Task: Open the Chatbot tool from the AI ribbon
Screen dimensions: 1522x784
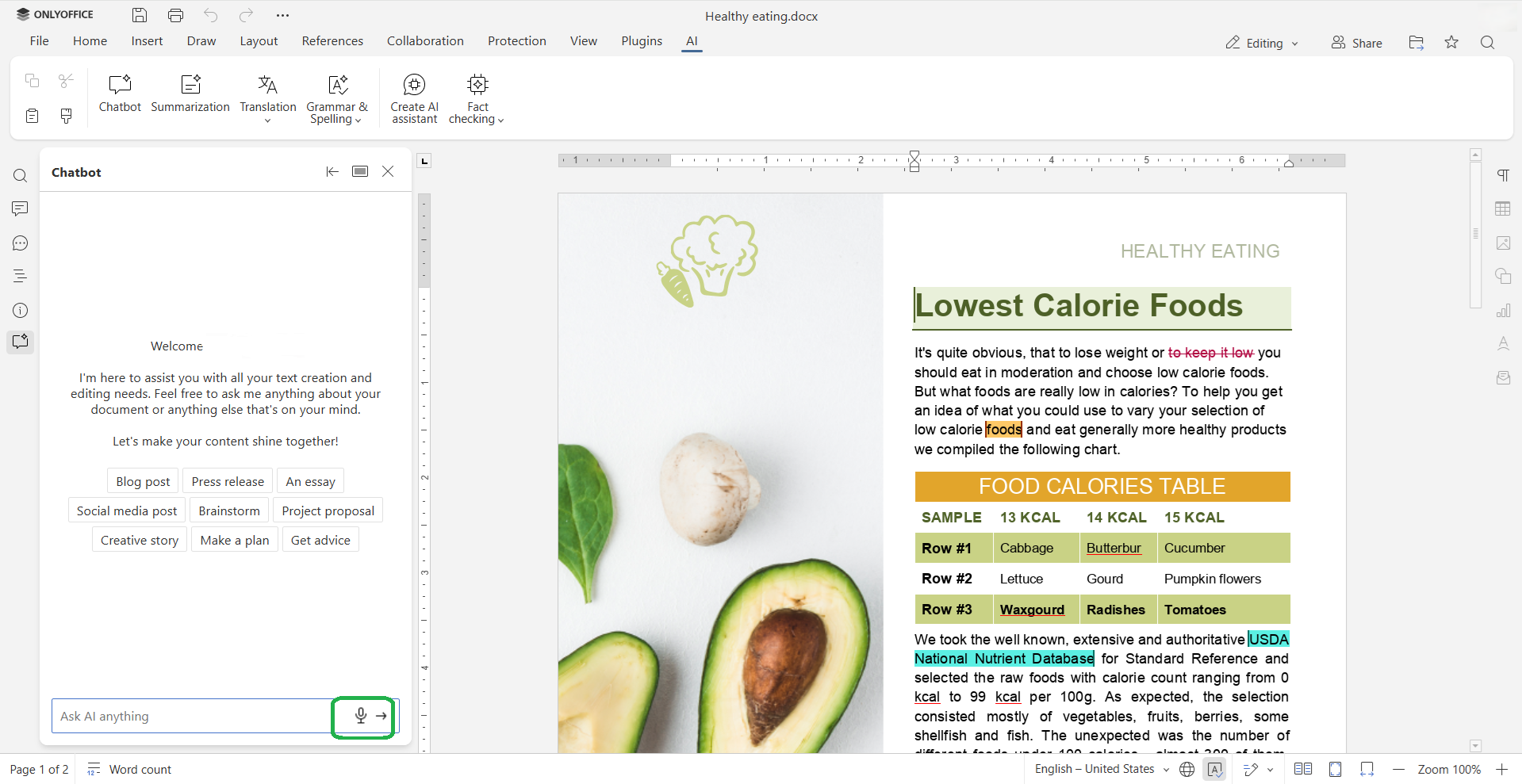Action: (x=119, y=94)
